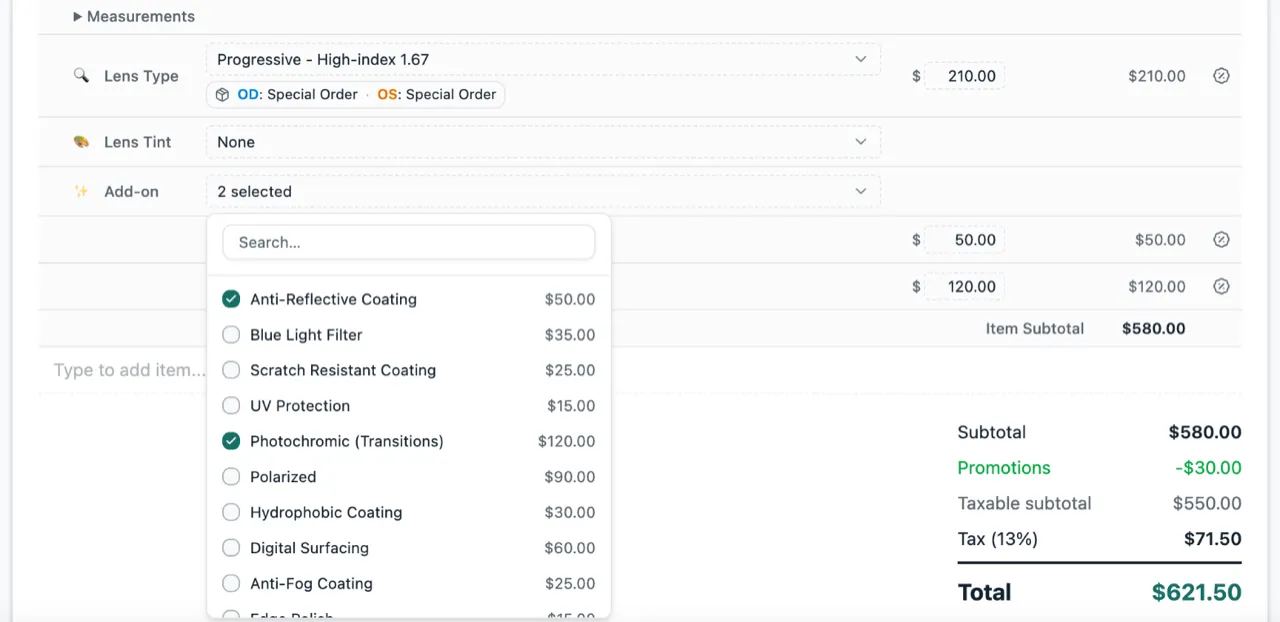Click the Tax (13%) label

[997, 539]
